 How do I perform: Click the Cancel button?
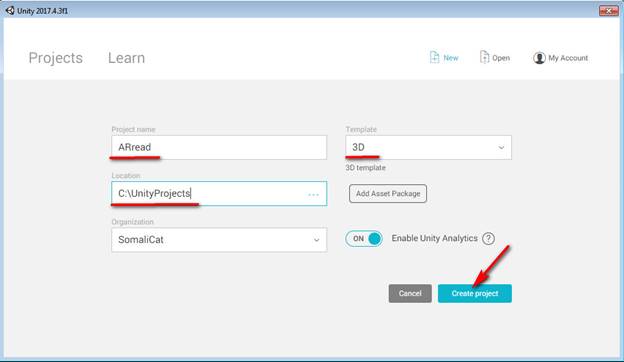click(x=410, y=294)
